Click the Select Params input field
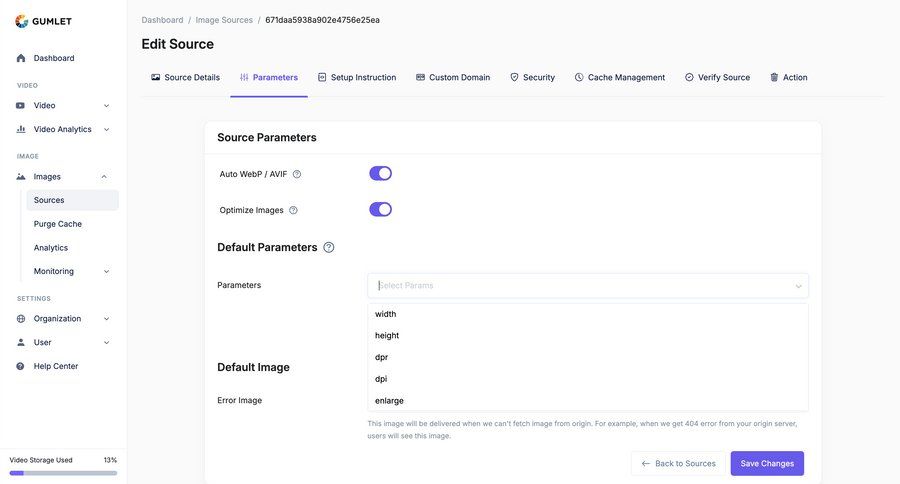900x484 pixels. pyautogui.click(x=588, y=285)
